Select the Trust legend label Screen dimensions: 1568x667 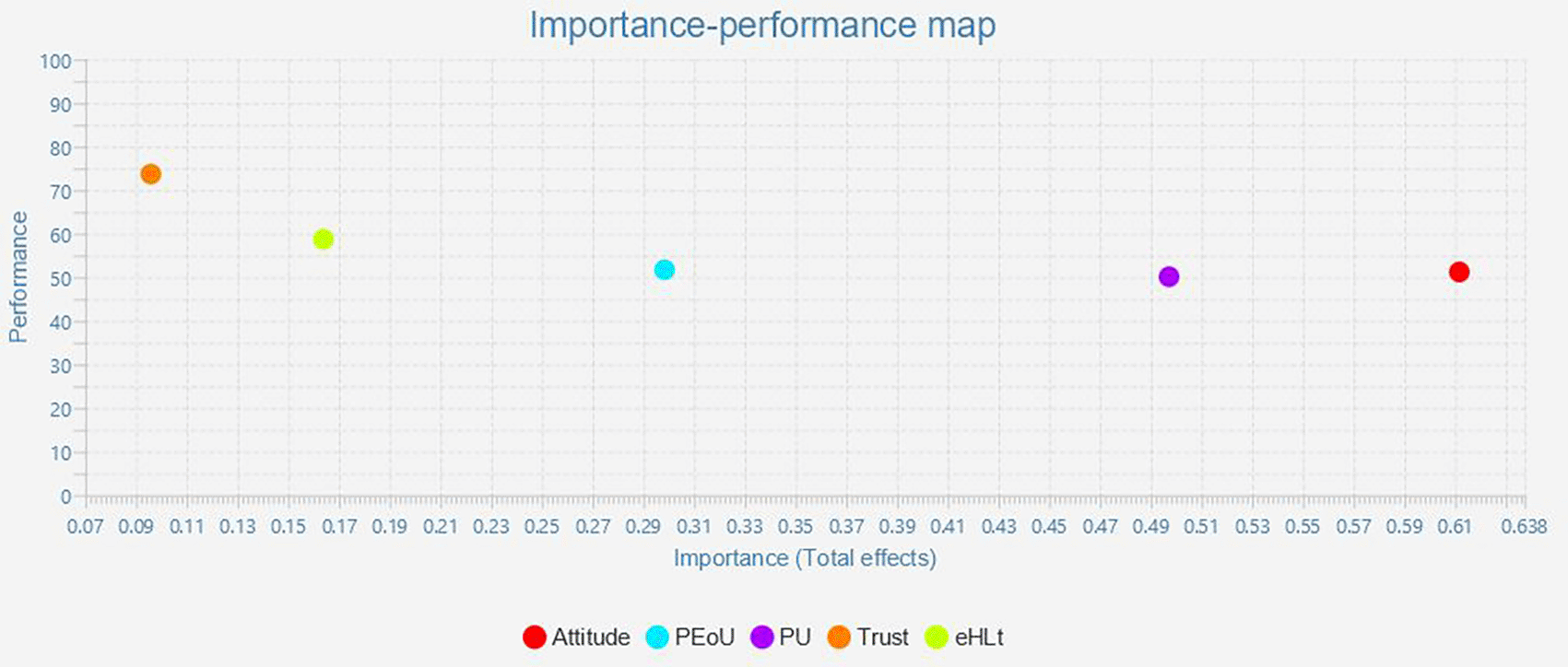(882, 637)
